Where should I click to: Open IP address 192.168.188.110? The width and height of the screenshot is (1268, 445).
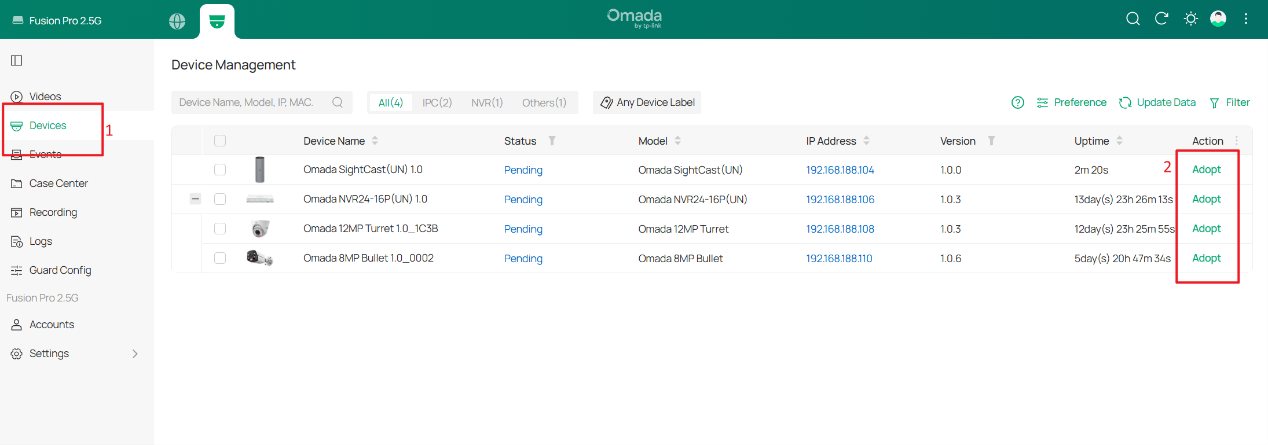coord(839,258)
